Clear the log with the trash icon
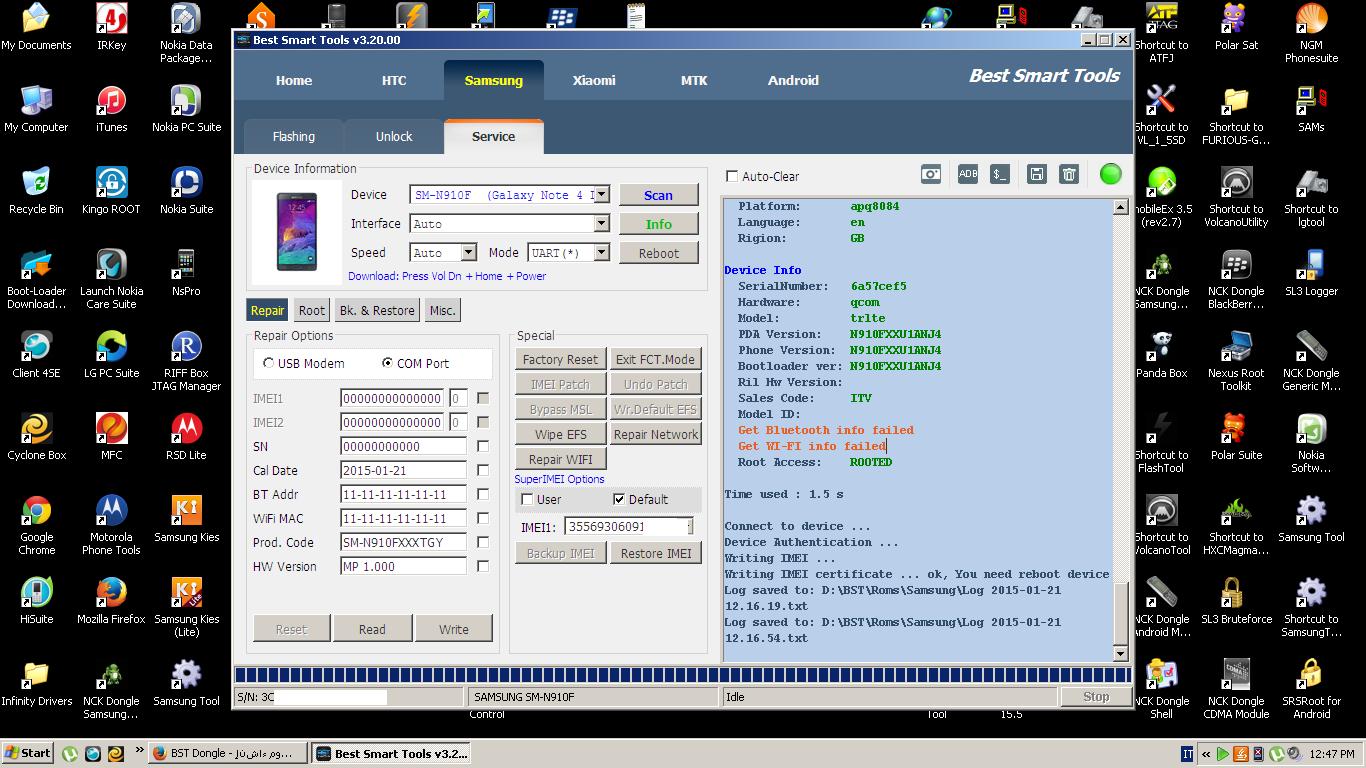Image resolution: width=1366 pixels, height=768 pixels. point(1069,174)
